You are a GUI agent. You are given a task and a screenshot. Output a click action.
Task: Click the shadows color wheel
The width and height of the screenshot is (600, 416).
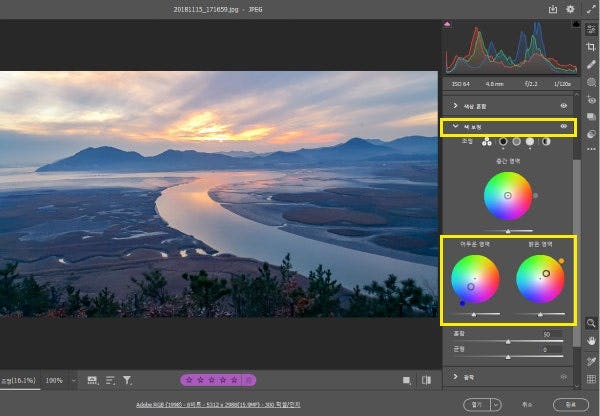coord(475,279)
